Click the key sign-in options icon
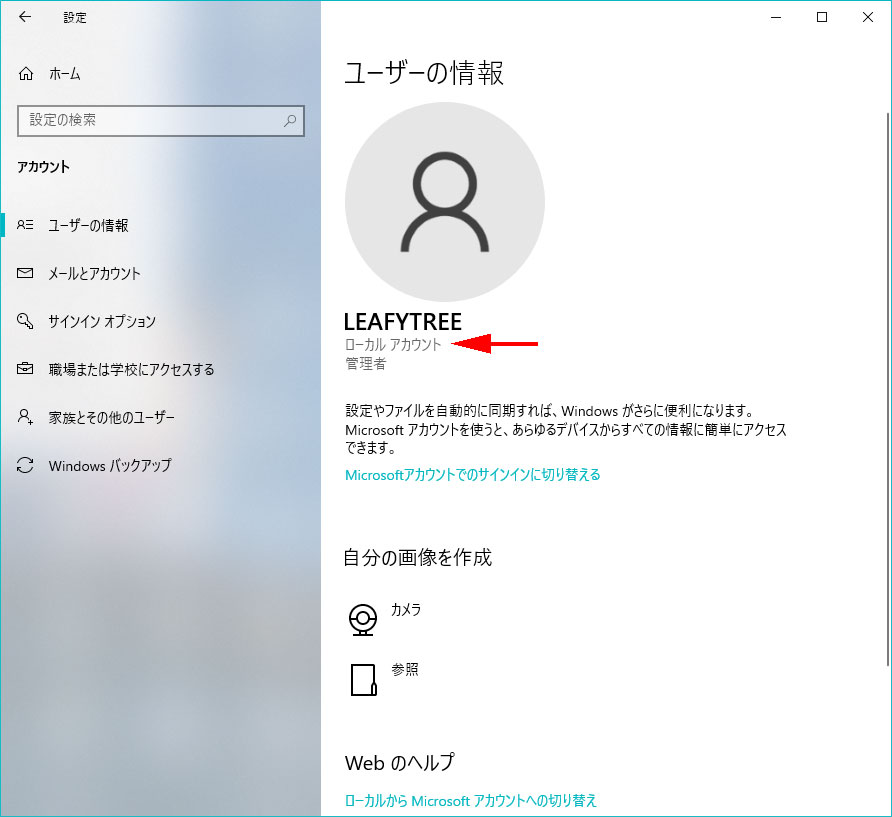The image size is (892, 817). pos(26,322)
